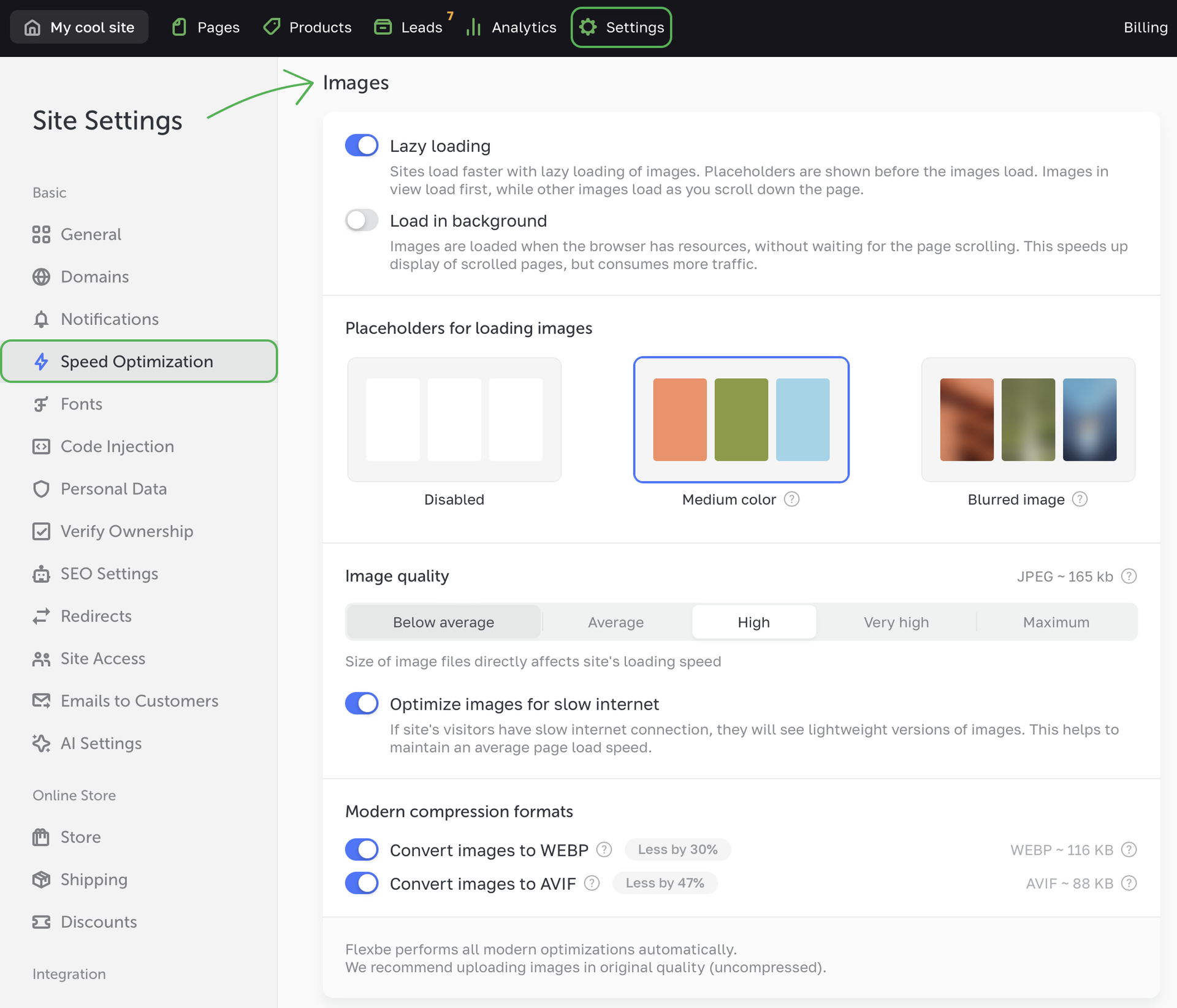Toggle Convert images to AVIF switch
The image size is (1177, 1008).
[x=362, y=884]
